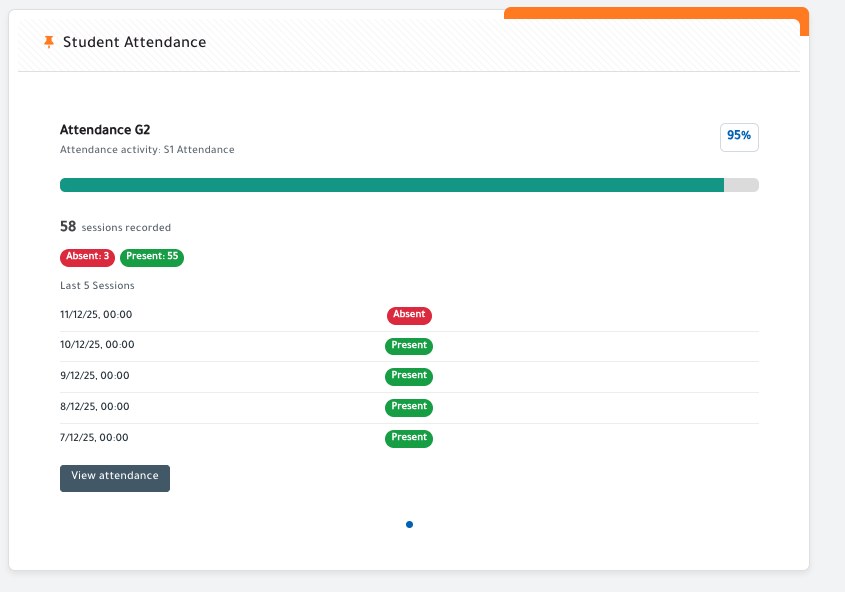Select the 8/12/25, 00:00 session date
Screen dimensions: 845x592
(x=95, y=407)
